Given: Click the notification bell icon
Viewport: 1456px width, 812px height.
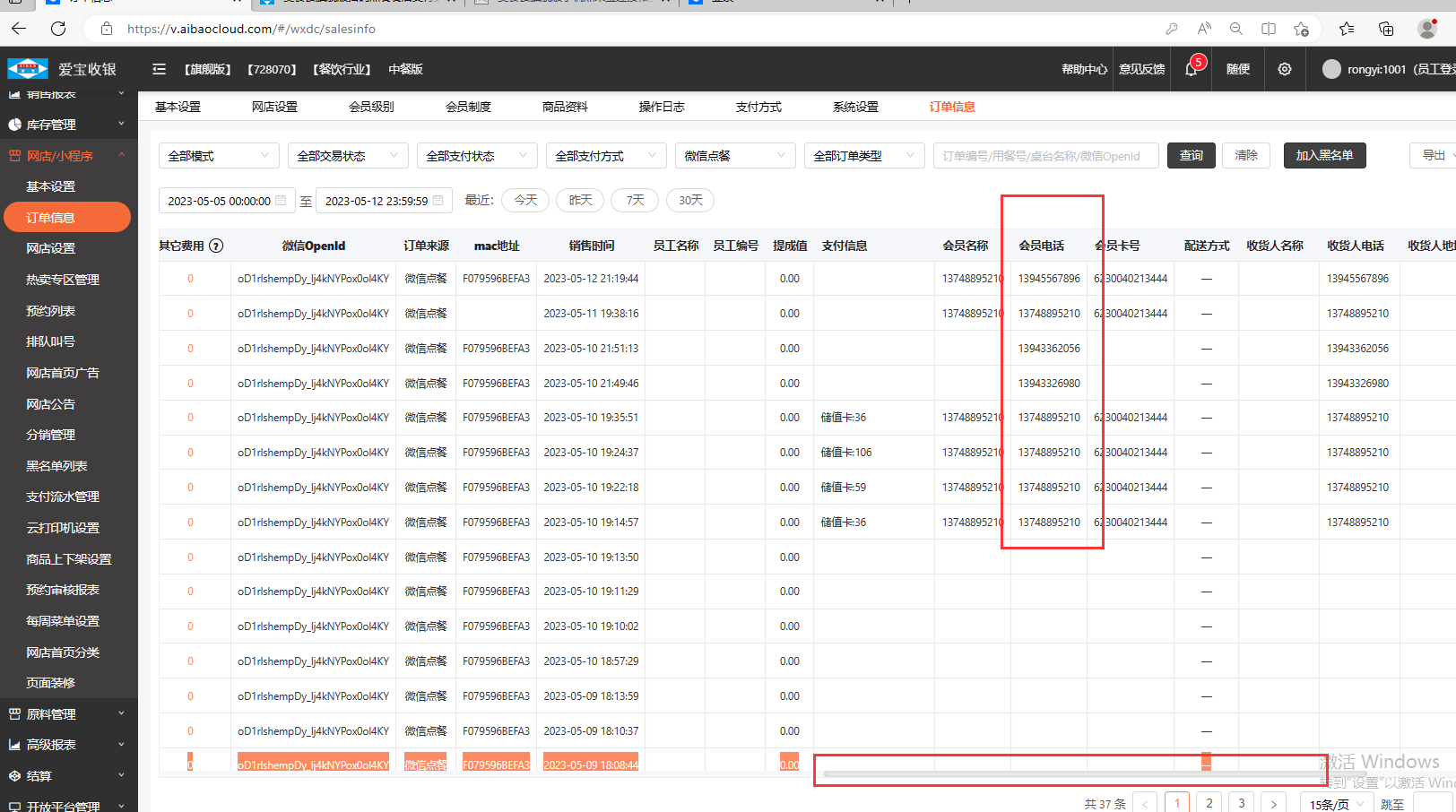Looking at the screenshot, I should pyautogui.click(x=1191, y=70).
